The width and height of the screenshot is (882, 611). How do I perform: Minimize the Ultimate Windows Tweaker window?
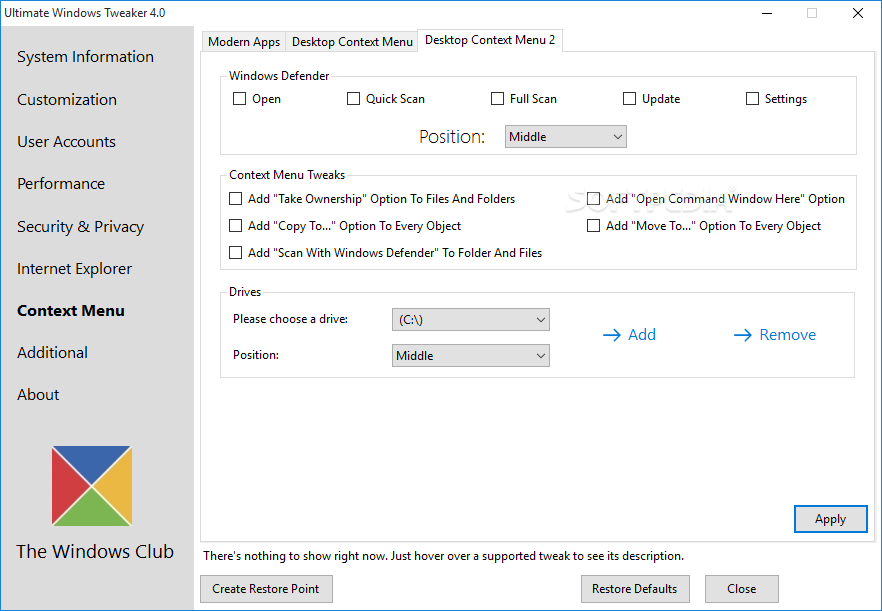pyautogui.click(x=767, y=13)
